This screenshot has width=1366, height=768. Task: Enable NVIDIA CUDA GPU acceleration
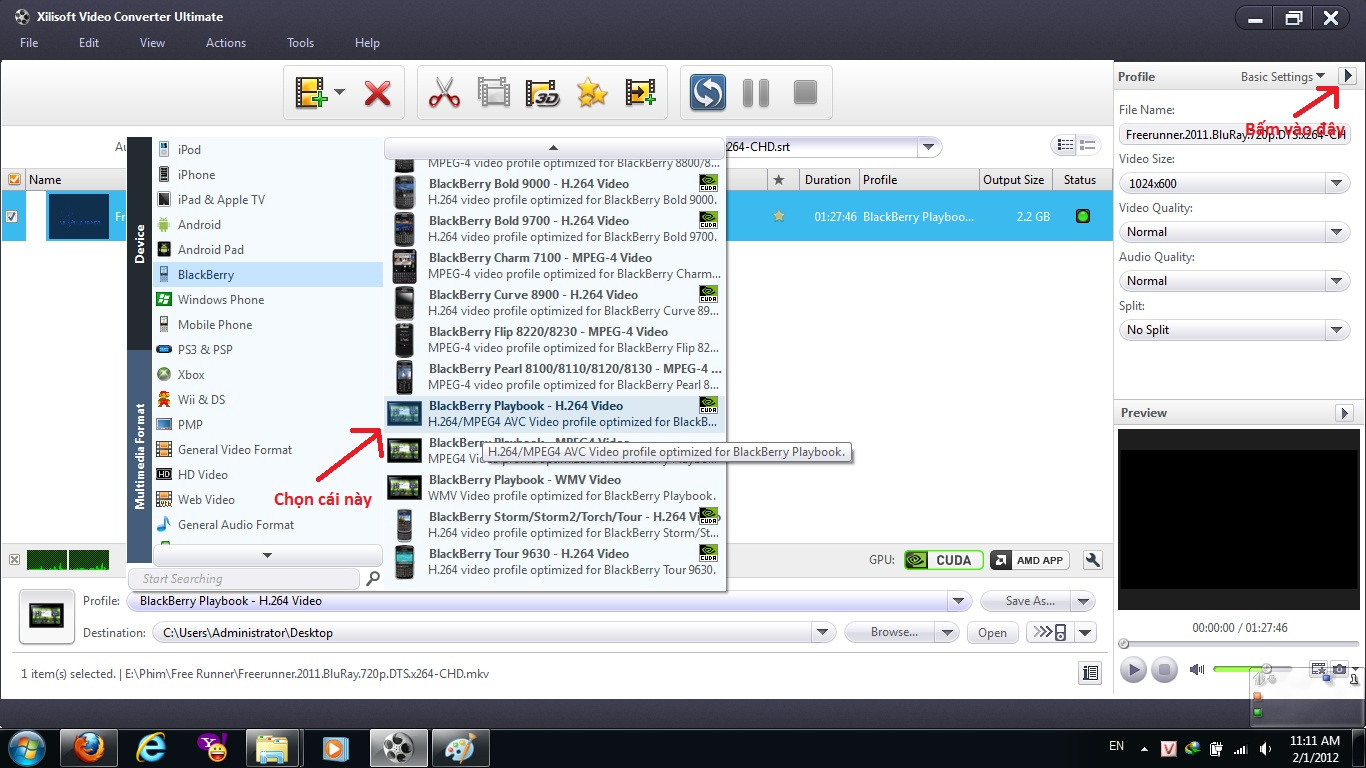pyautogui.click(x=943, y=560)
